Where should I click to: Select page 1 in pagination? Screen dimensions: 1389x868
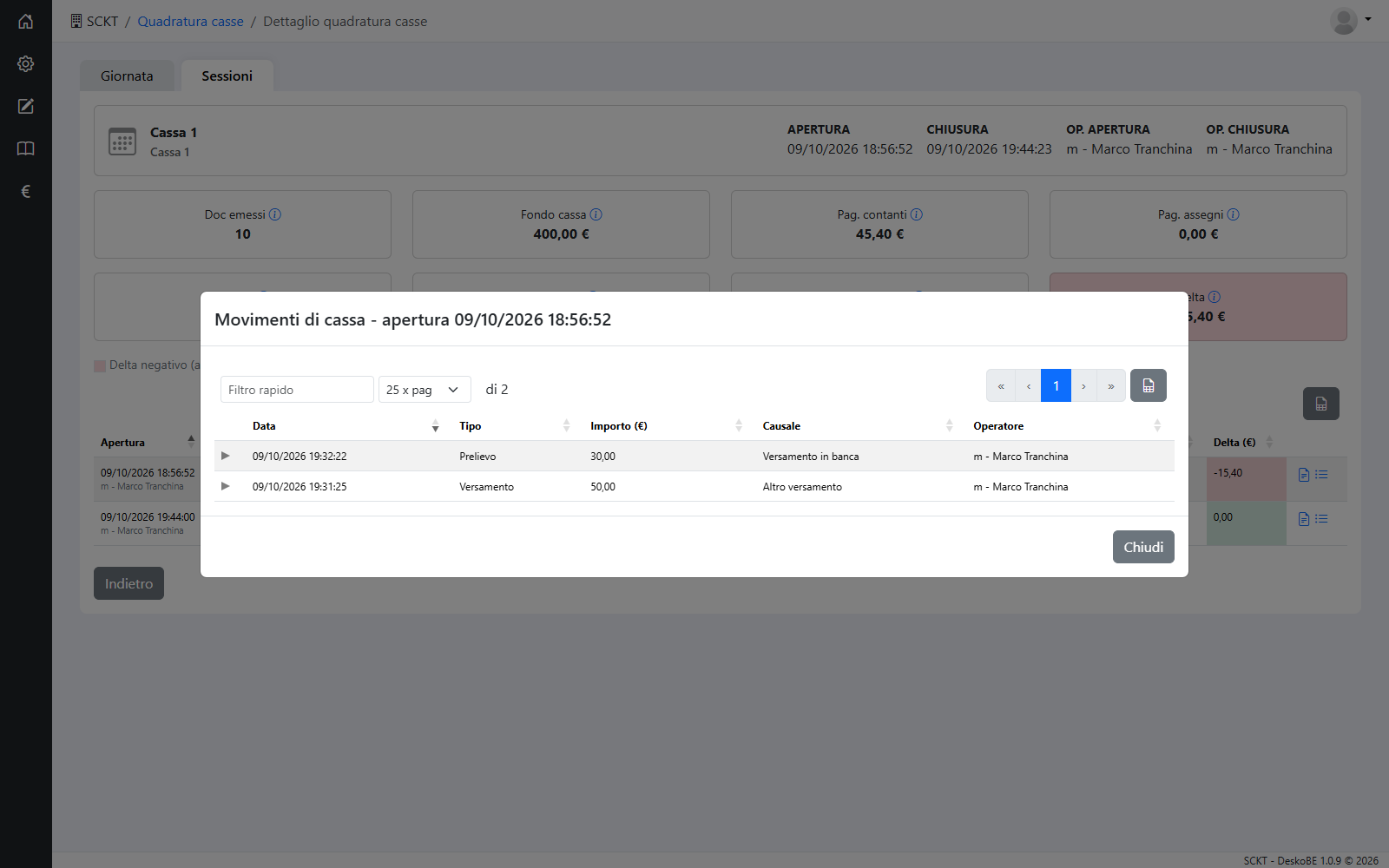click(x=1056, y=385)
